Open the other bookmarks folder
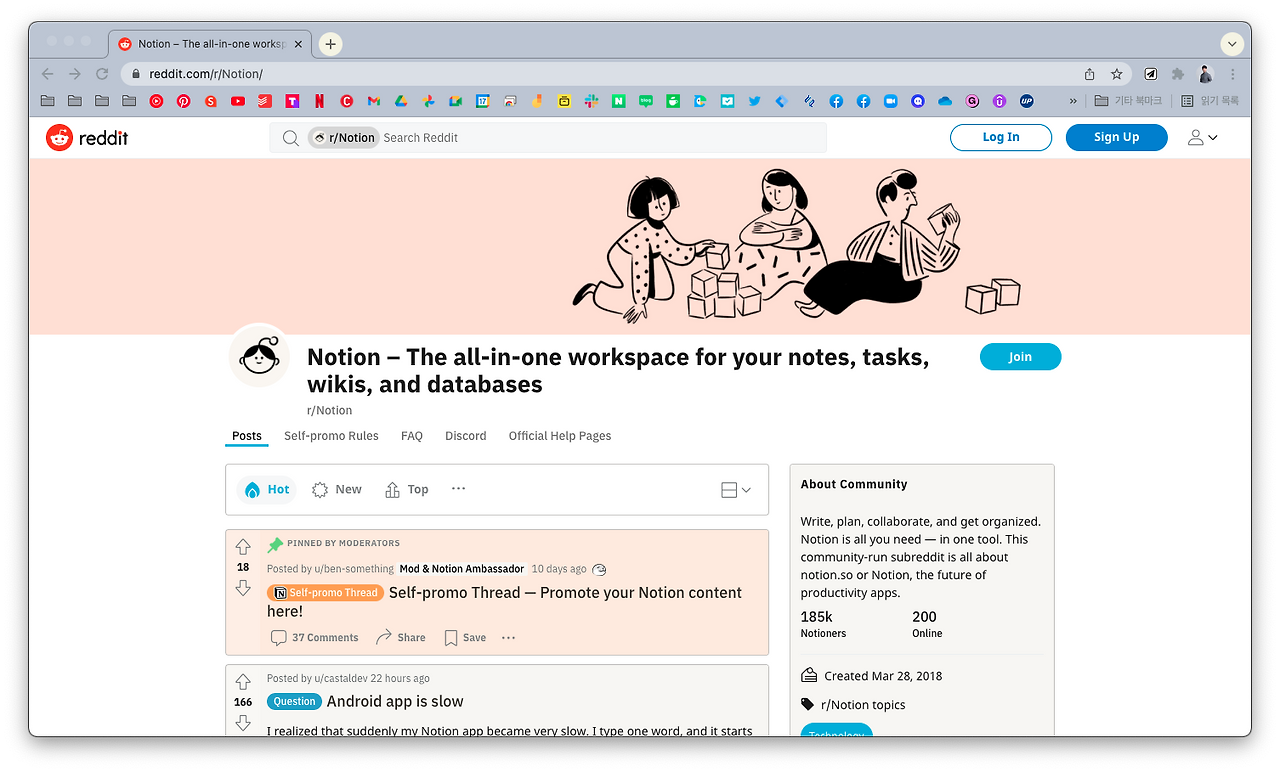Screen dimensions: 1280x772 point(1130,101)
